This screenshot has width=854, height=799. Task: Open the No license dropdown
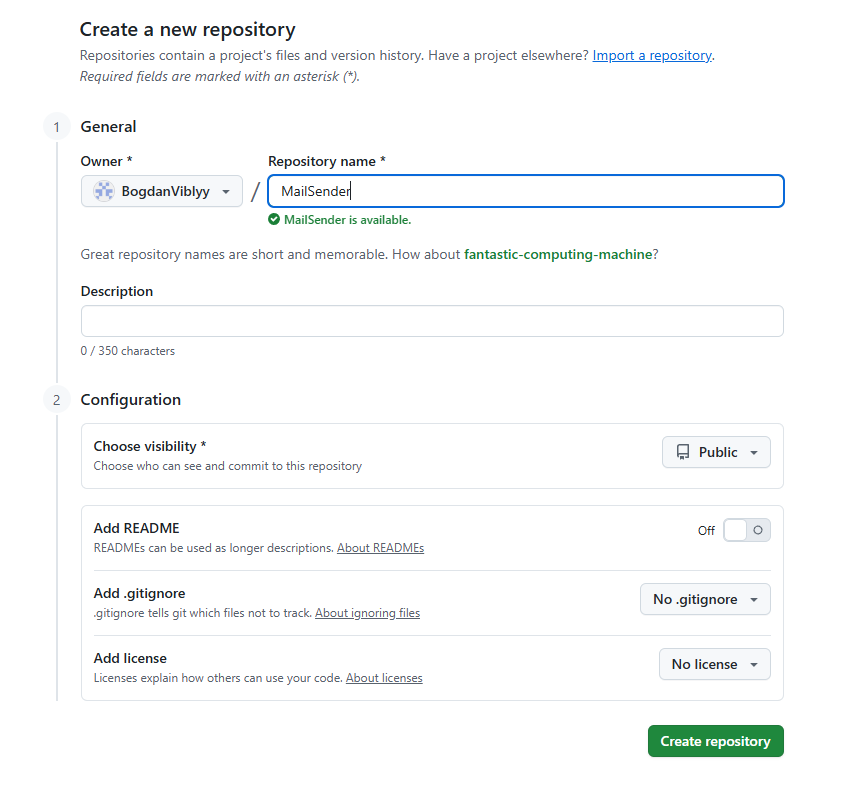(x=714, y=664)
